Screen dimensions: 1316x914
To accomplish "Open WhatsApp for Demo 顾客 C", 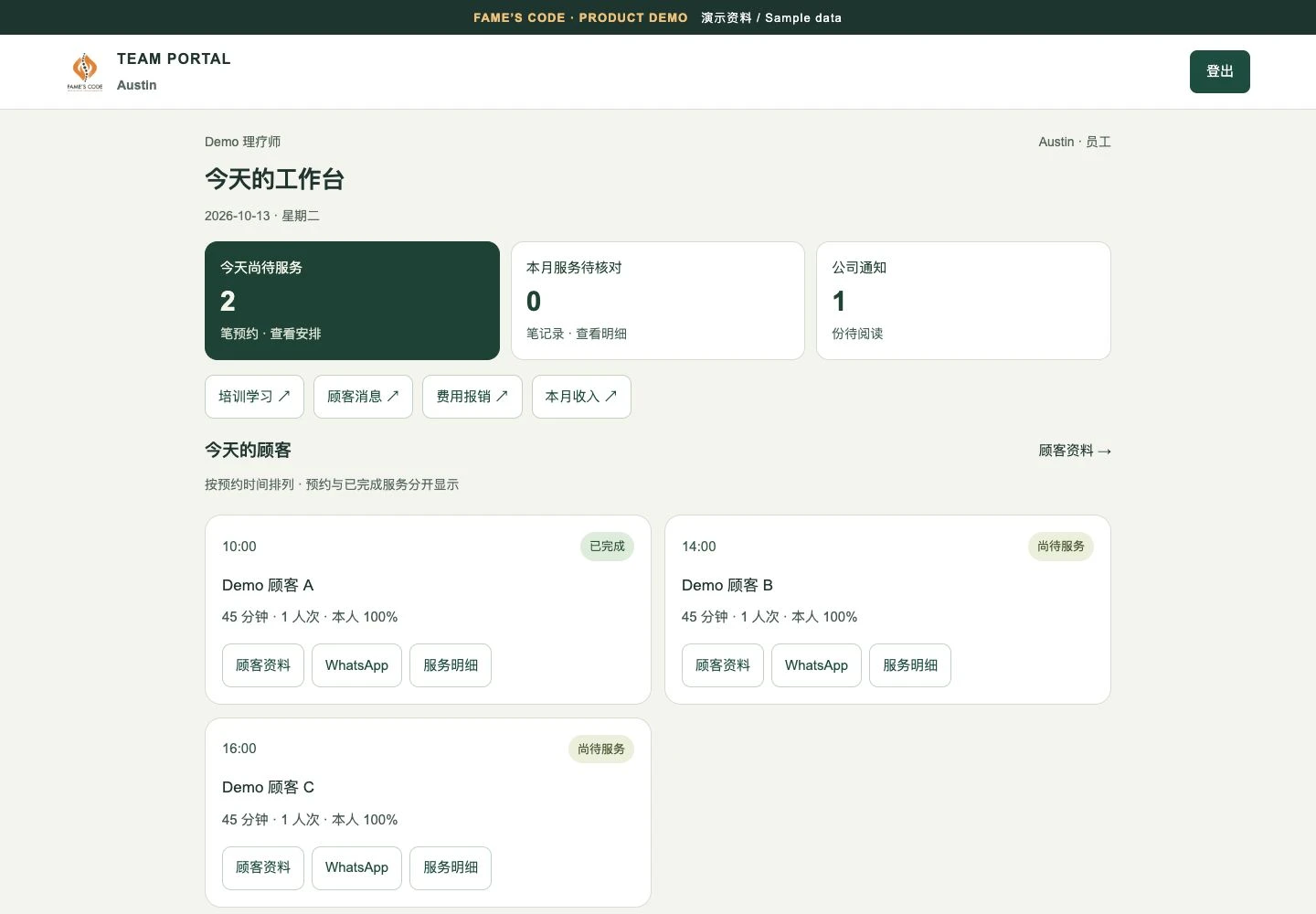I will [x=356, y=867].
